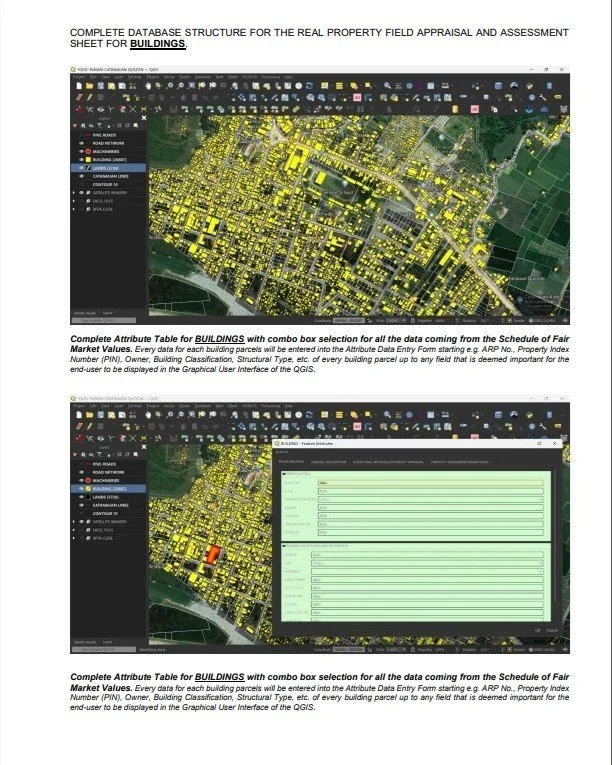Open Actions menu in Feature Attributes dialog
This screenshot has width=612, height=765.
click(x=282, y=452)
